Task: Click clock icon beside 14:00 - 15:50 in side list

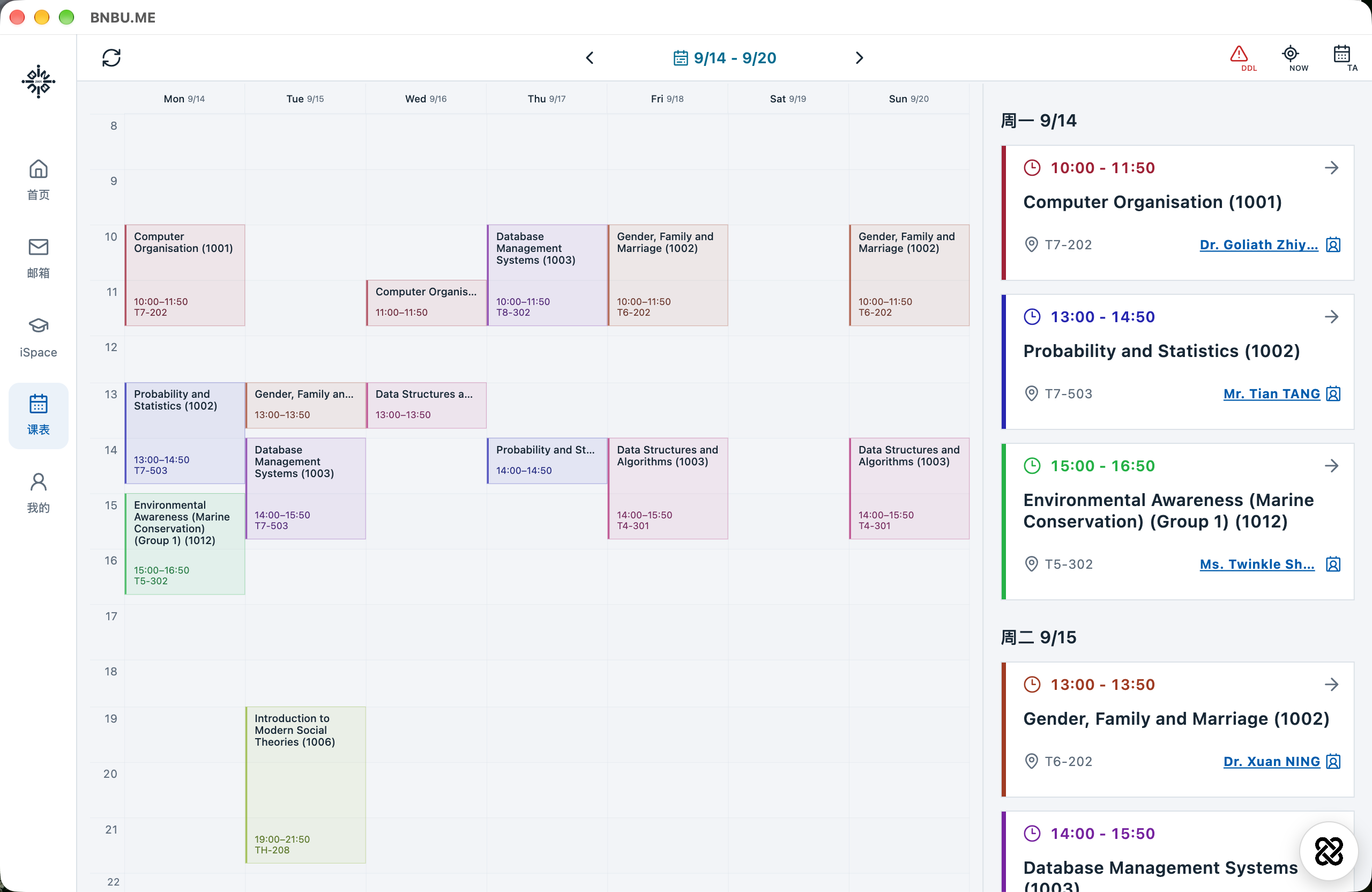Action: (1032, 833)
